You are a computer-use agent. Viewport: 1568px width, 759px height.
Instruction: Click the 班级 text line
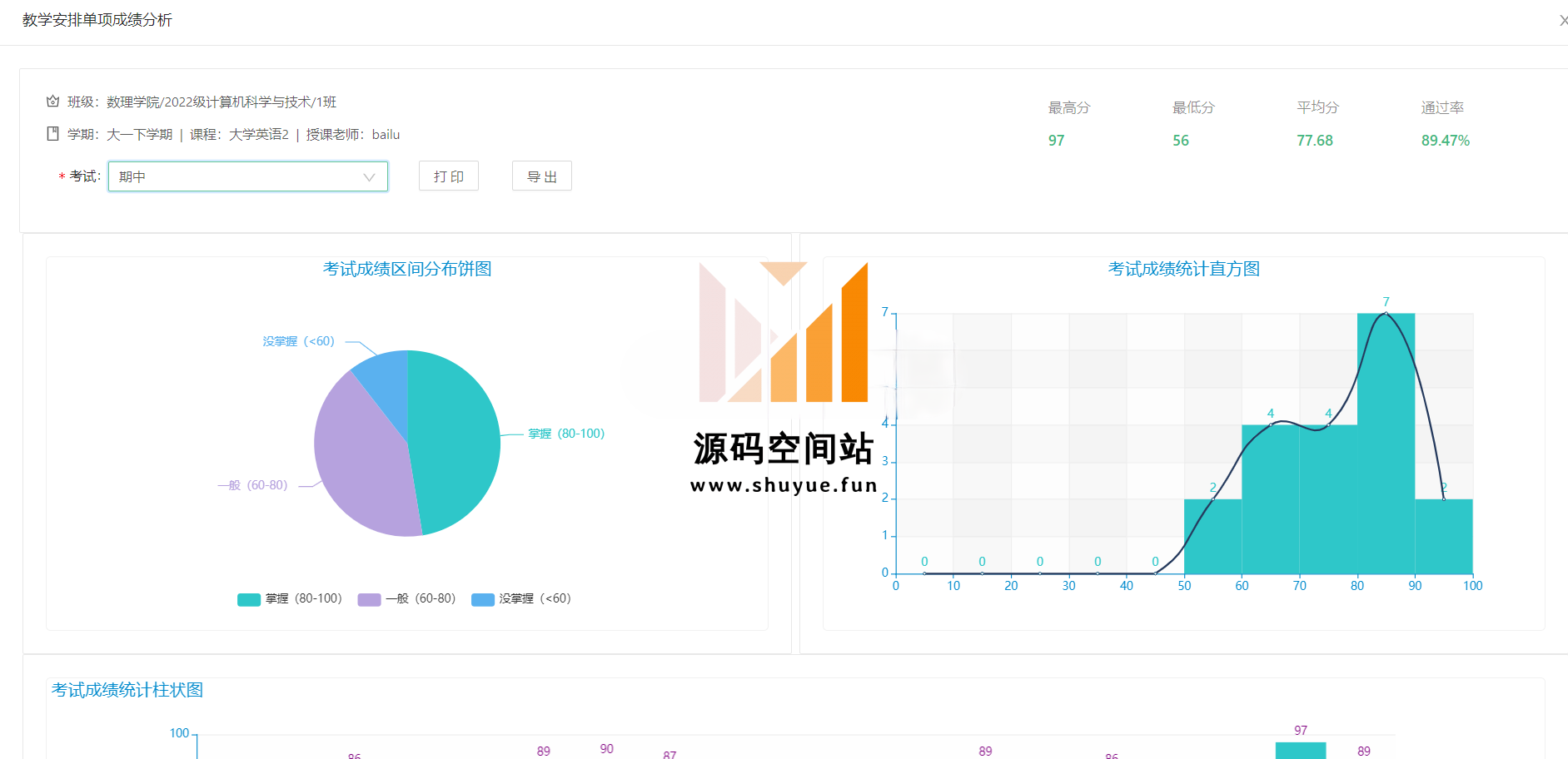(202, 102)
